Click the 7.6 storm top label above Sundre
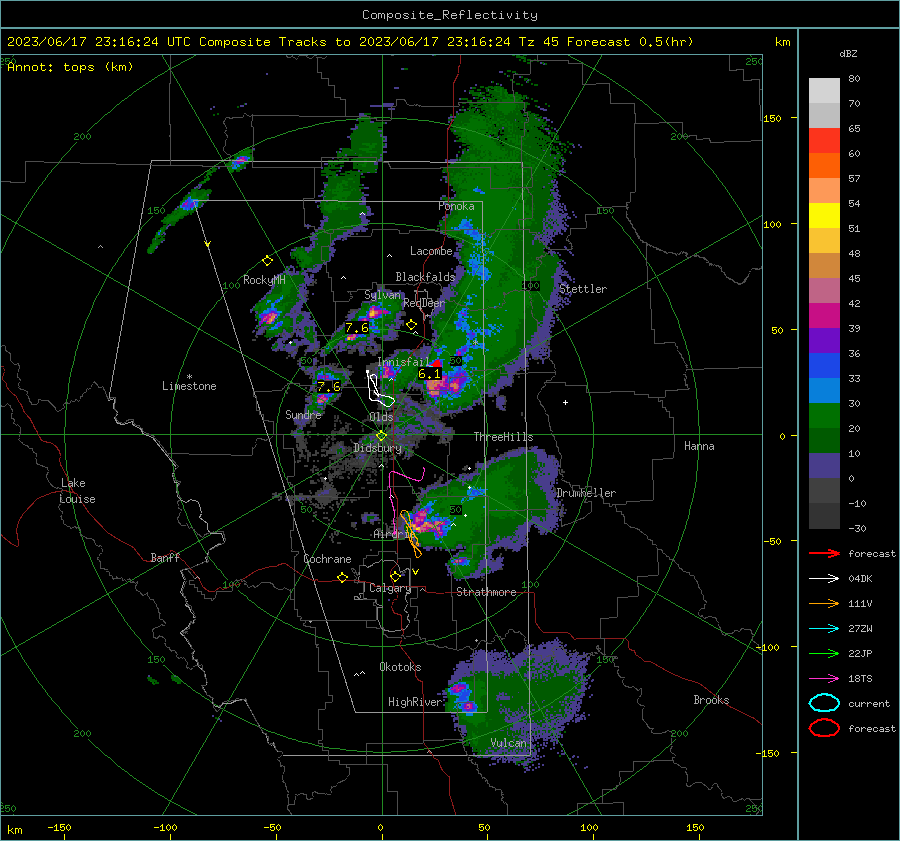Image resolution: width=900 pixels, height=841 pixels. [x=328, y=386]
